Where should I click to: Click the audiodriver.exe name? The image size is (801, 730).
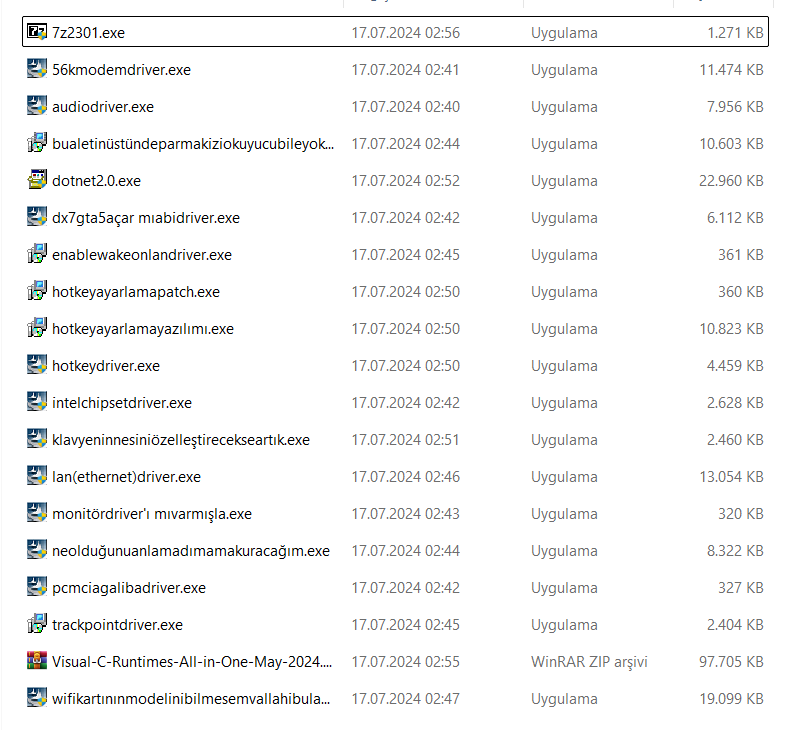click(103, 107)
